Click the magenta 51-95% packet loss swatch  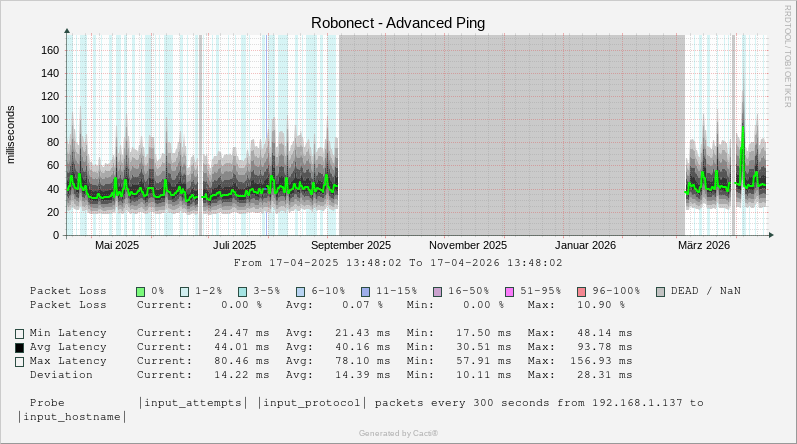pos(509,291)
